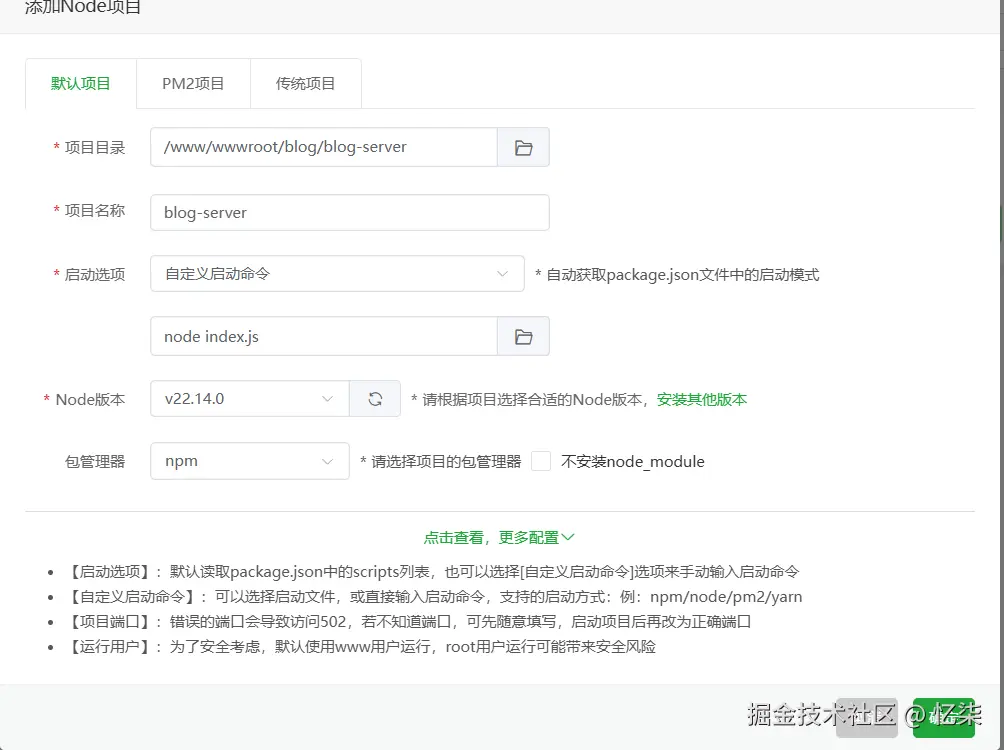
Task: Open the Node版本 v22.14.0 dropdown
Action: coord(250,399)
